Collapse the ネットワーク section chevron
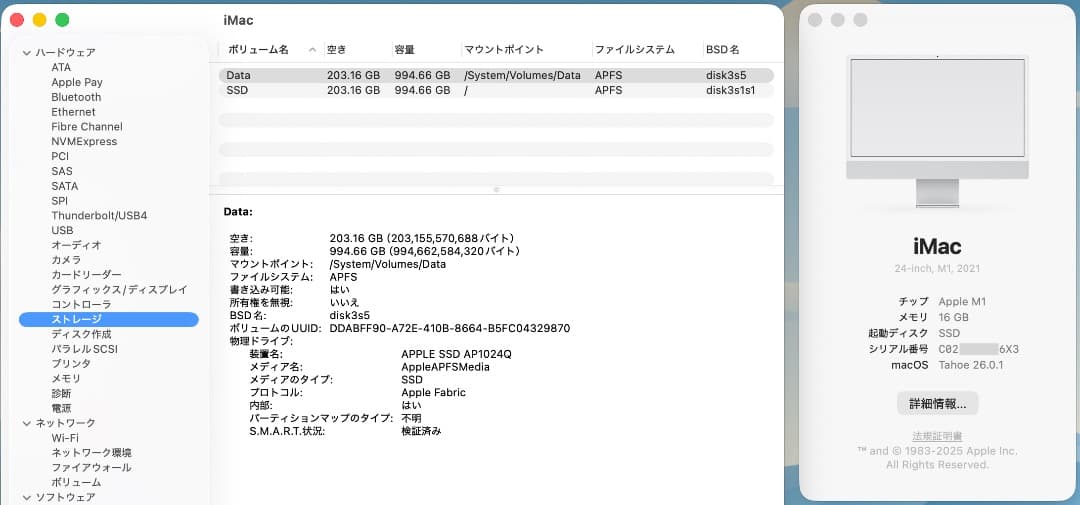 27,423
